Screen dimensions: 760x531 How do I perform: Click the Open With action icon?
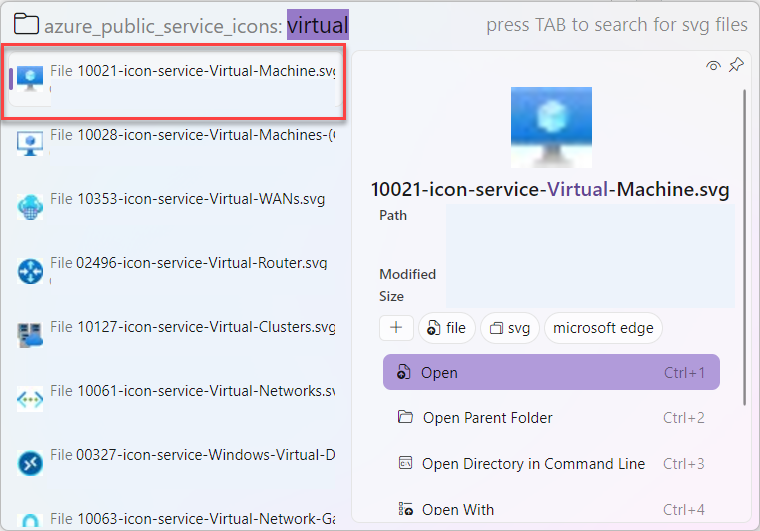[405, 509]
